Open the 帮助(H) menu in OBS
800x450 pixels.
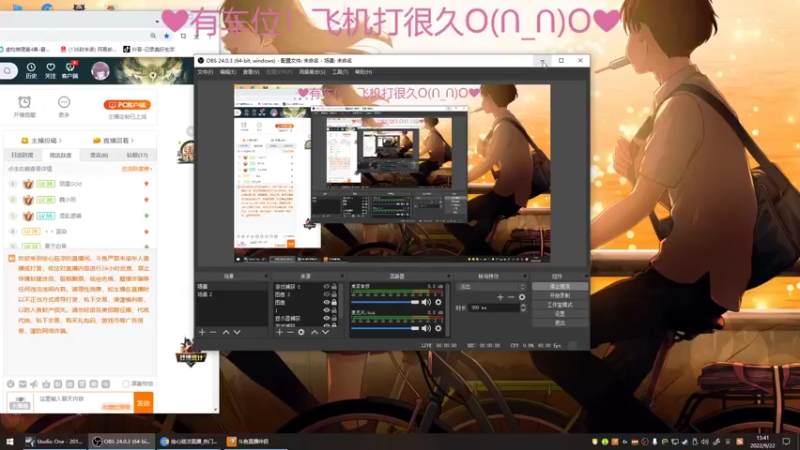click(363, 72)
